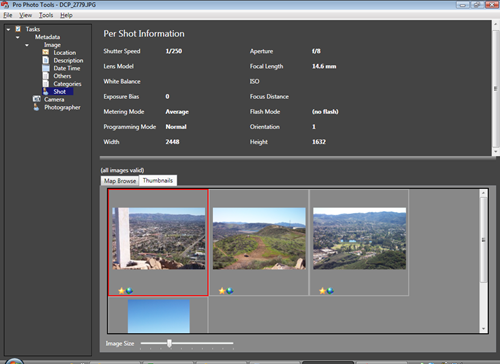
Task: Click the ISO label
Action: click(x=254, y=81)
